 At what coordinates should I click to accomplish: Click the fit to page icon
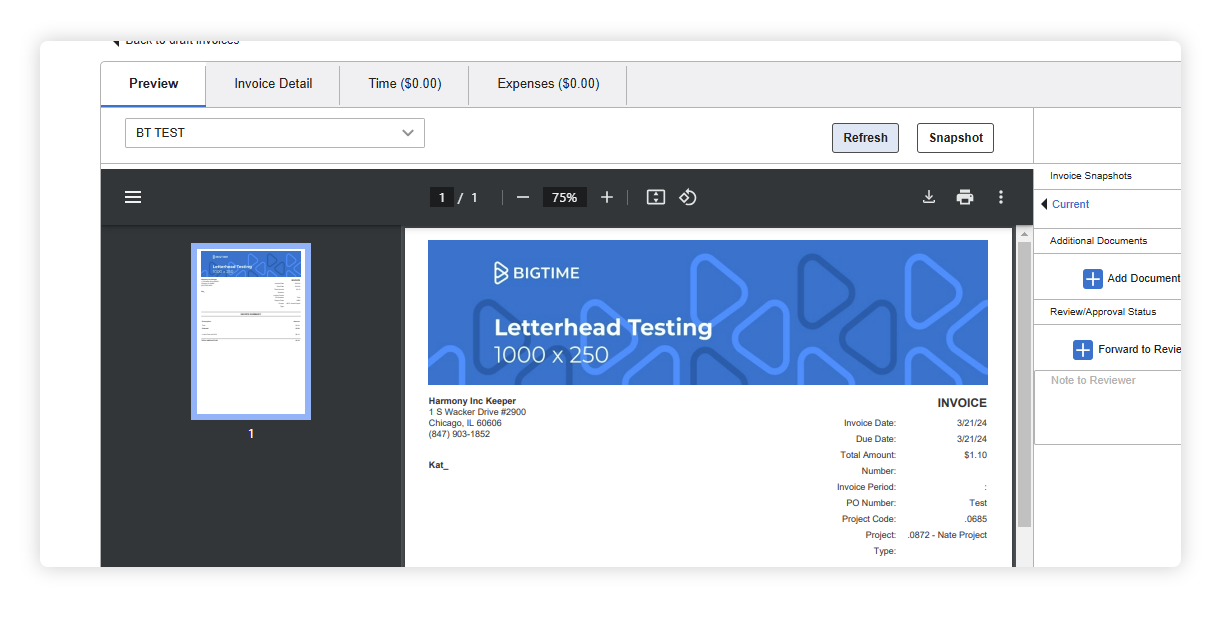click(656, 197)
